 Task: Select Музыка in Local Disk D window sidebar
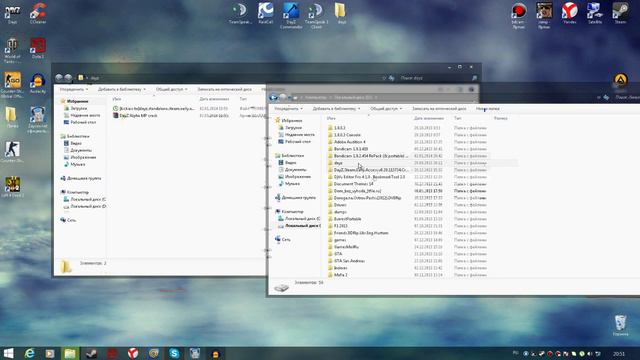[x=289, y=184]
